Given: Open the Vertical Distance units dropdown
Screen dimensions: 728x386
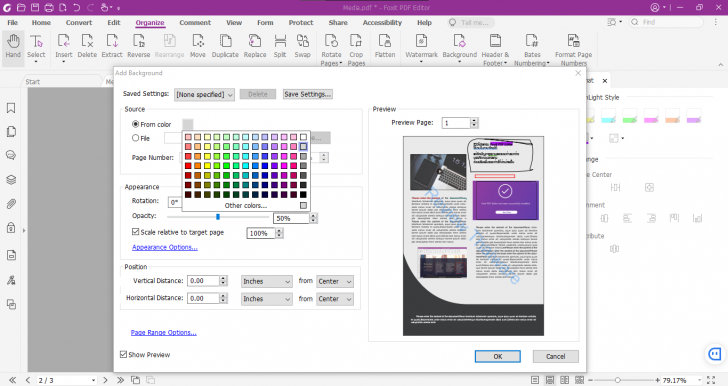Looking at the screenshot, I should coord(266,281).
